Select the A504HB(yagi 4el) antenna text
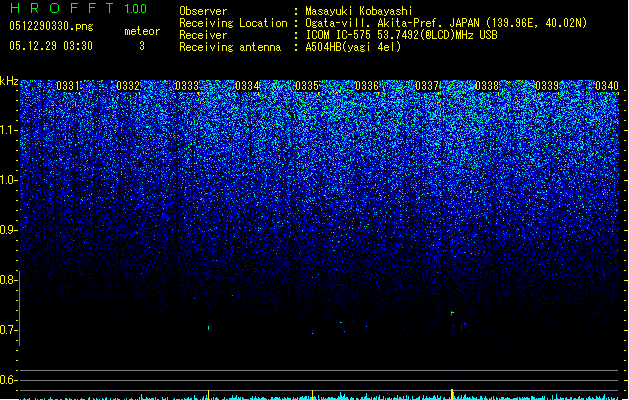Image resolution: width=629 pixels, height=400 pixels. [x=353, y=47]
